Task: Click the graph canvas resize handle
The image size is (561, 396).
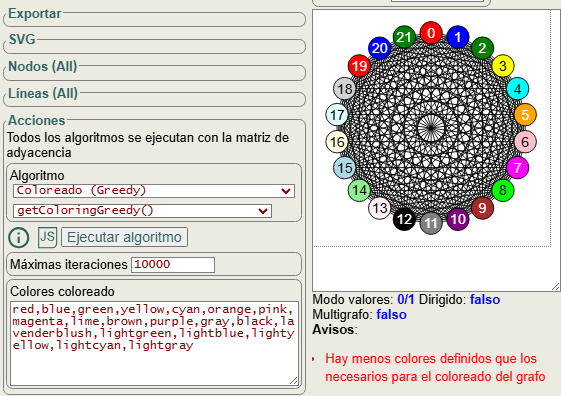Action: tap(556, 286)
